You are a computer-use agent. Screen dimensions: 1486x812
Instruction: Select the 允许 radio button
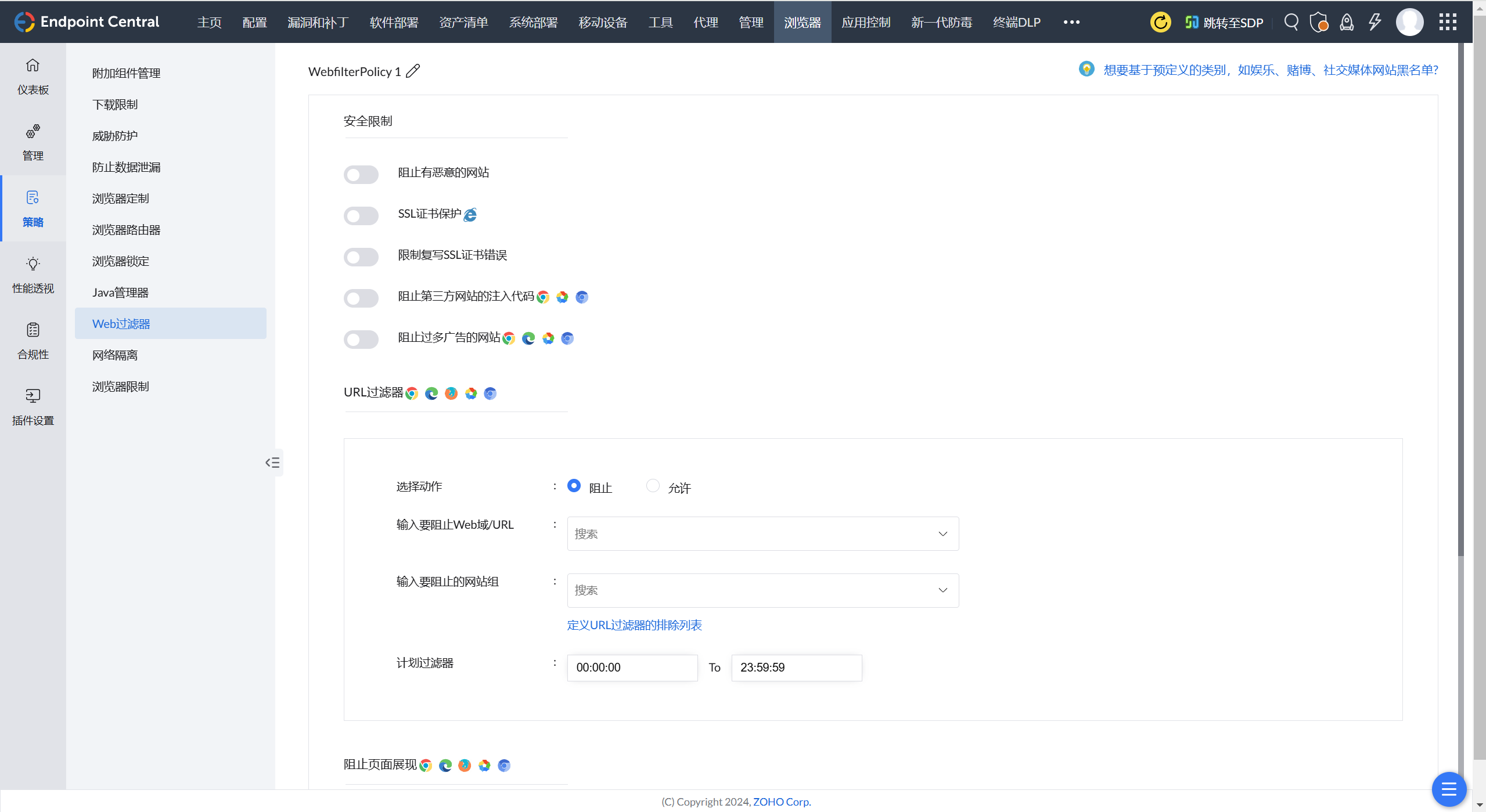point(653,485)
